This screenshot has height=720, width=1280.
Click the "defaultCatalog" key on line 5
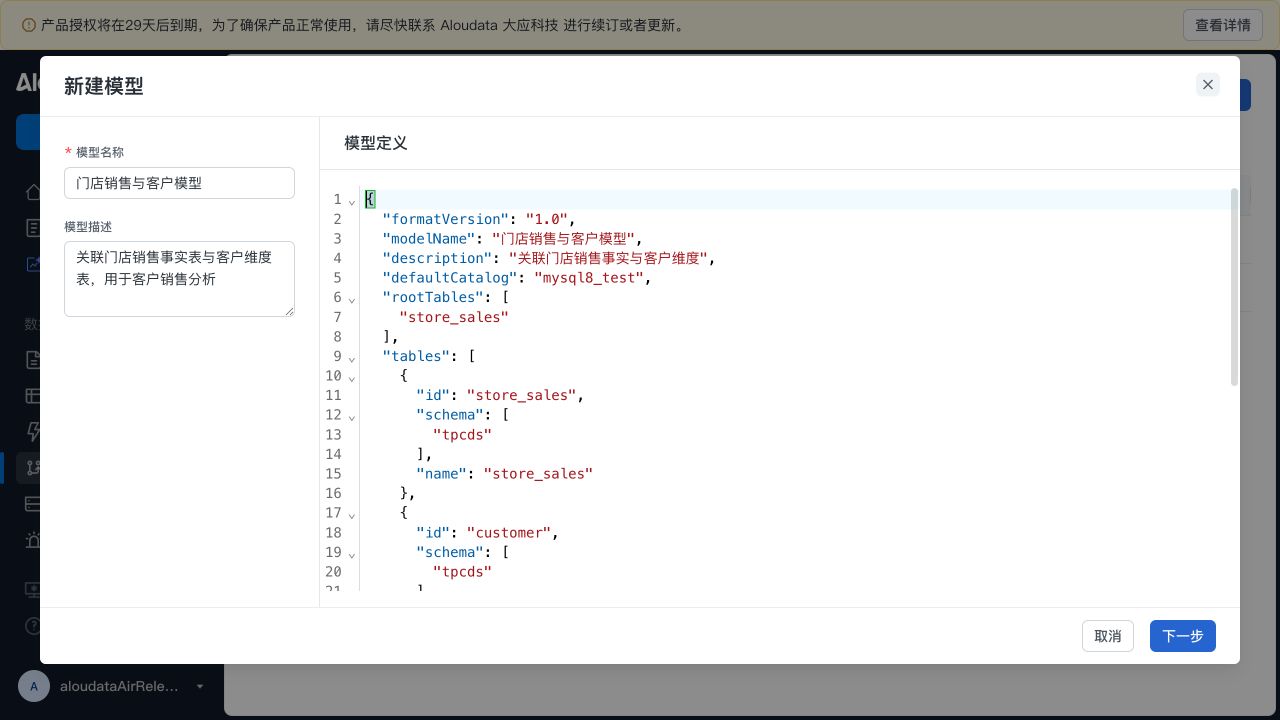(450, 278)
